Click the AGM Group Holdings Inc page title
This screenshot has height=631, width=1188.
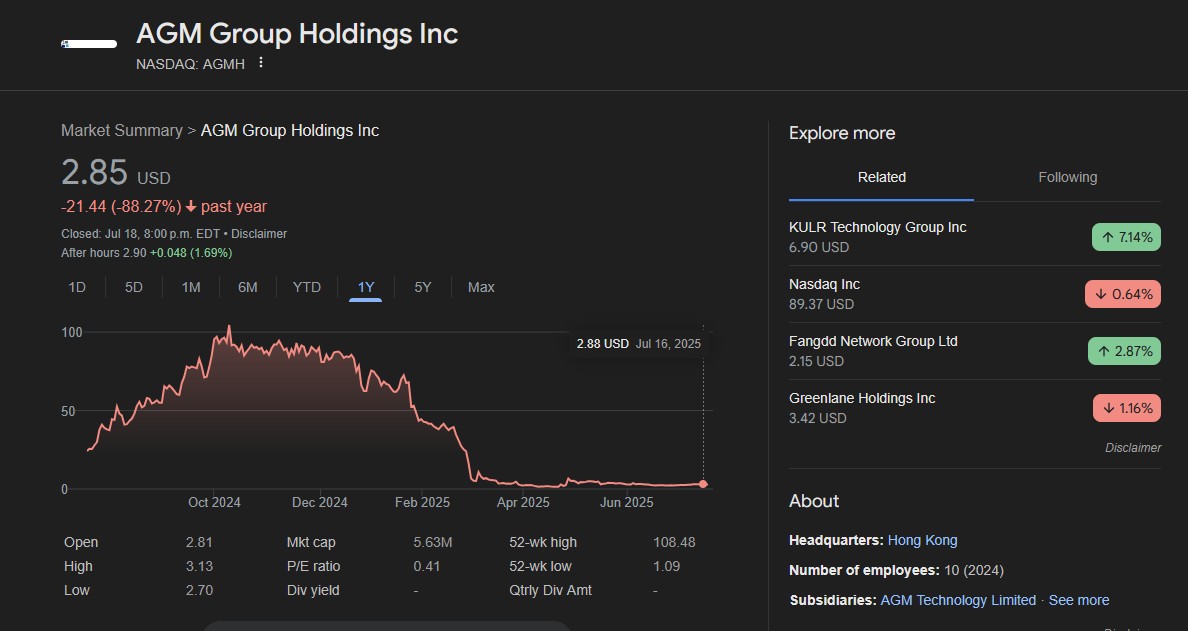pos(297,34)
